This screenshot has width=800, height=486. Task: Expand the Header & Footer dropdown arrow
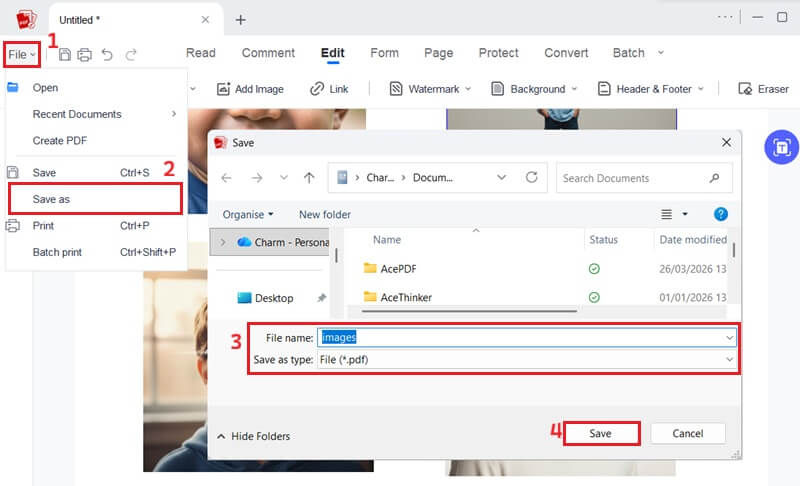(701, 89)
